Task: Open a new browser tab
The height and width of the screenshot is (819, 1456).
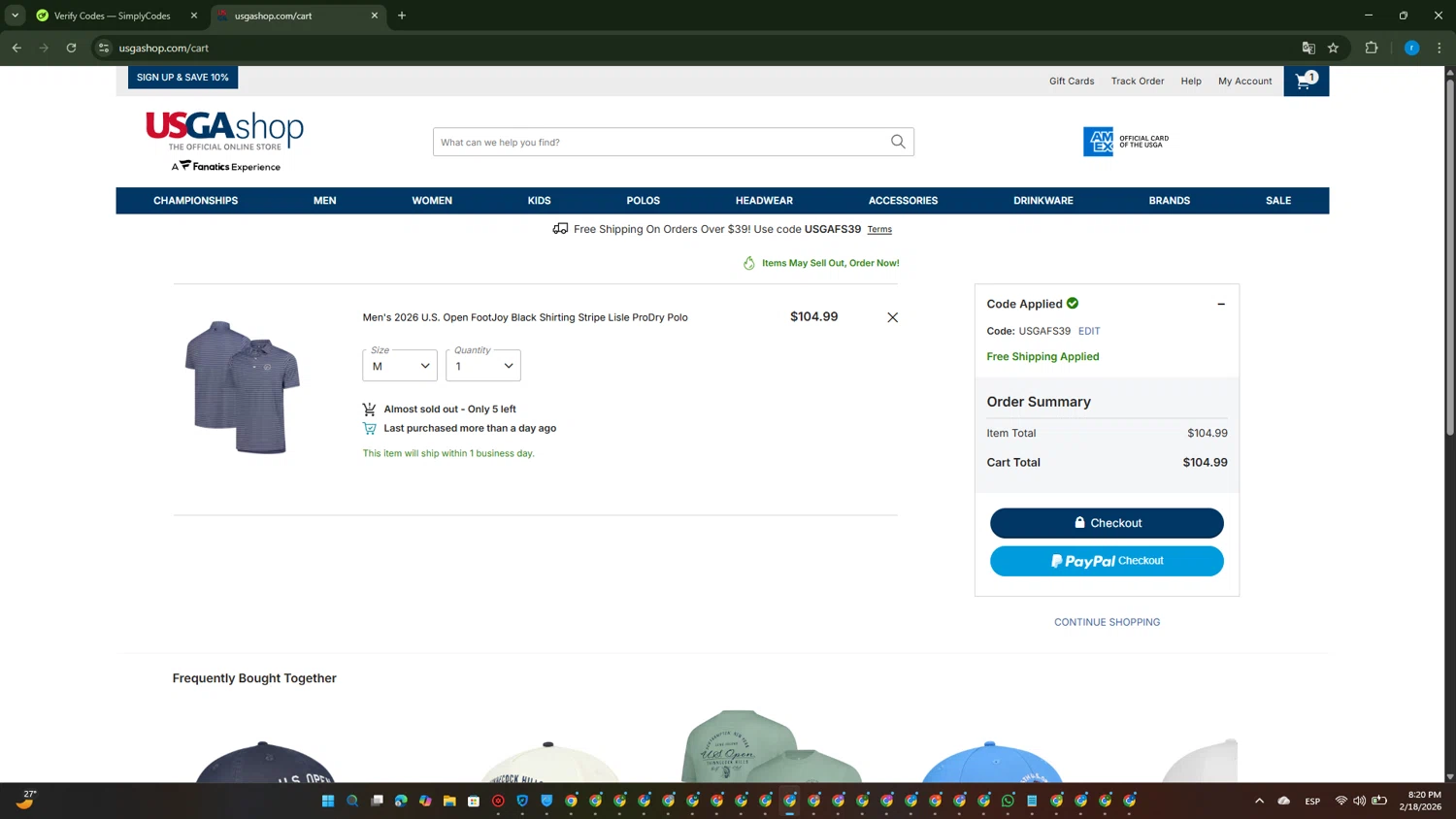Action: pyautogui.click(x=402, y=16)
